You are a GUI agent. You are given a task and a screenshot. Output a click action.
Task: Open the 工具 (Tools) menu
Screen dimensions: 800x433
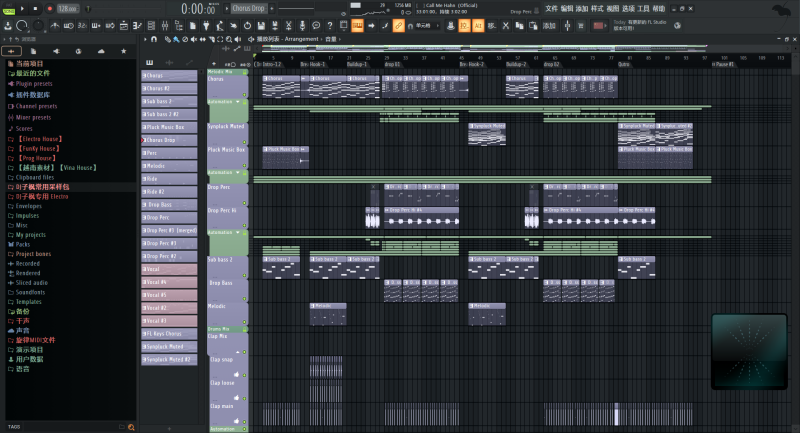[x=643, y=9]
